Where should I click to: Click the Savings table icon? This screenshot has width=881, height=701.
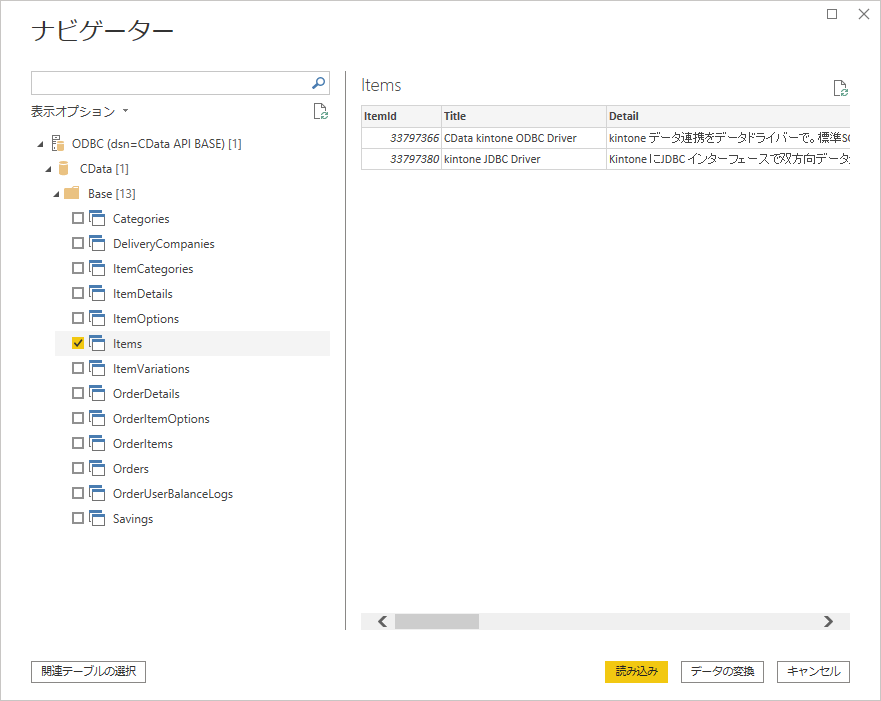point(97,518)
